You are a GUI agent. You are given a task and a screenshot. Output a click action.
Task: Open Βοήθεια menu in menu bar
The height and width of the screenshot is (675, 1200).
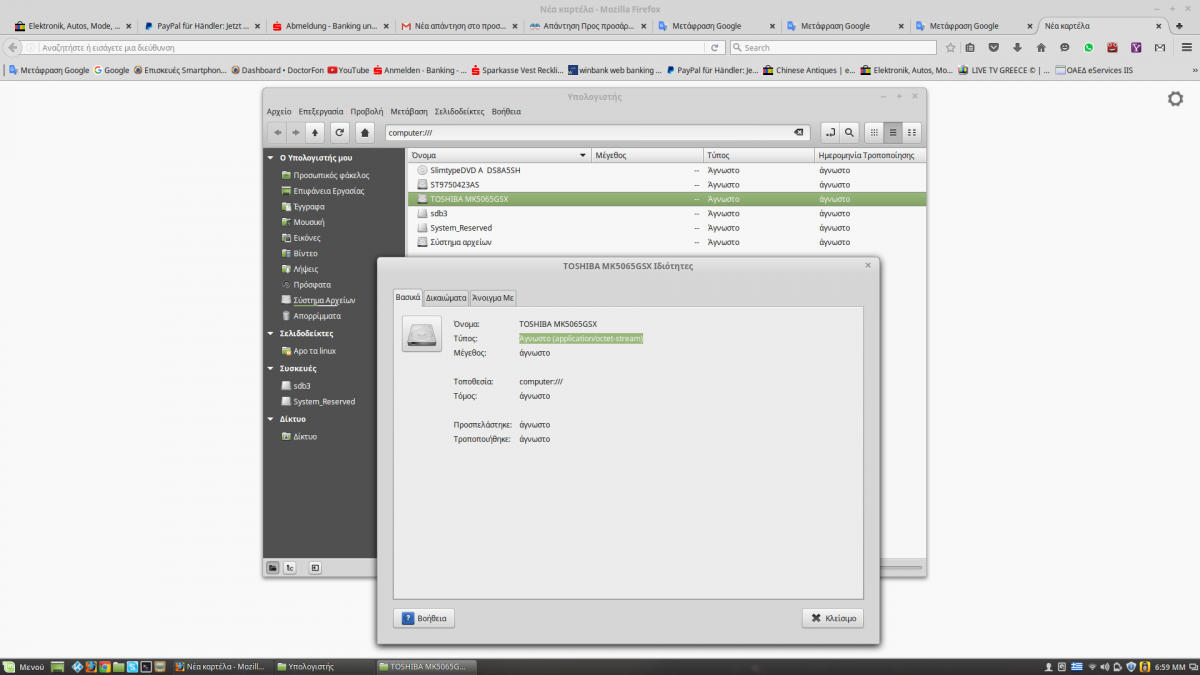coord(506,112)
